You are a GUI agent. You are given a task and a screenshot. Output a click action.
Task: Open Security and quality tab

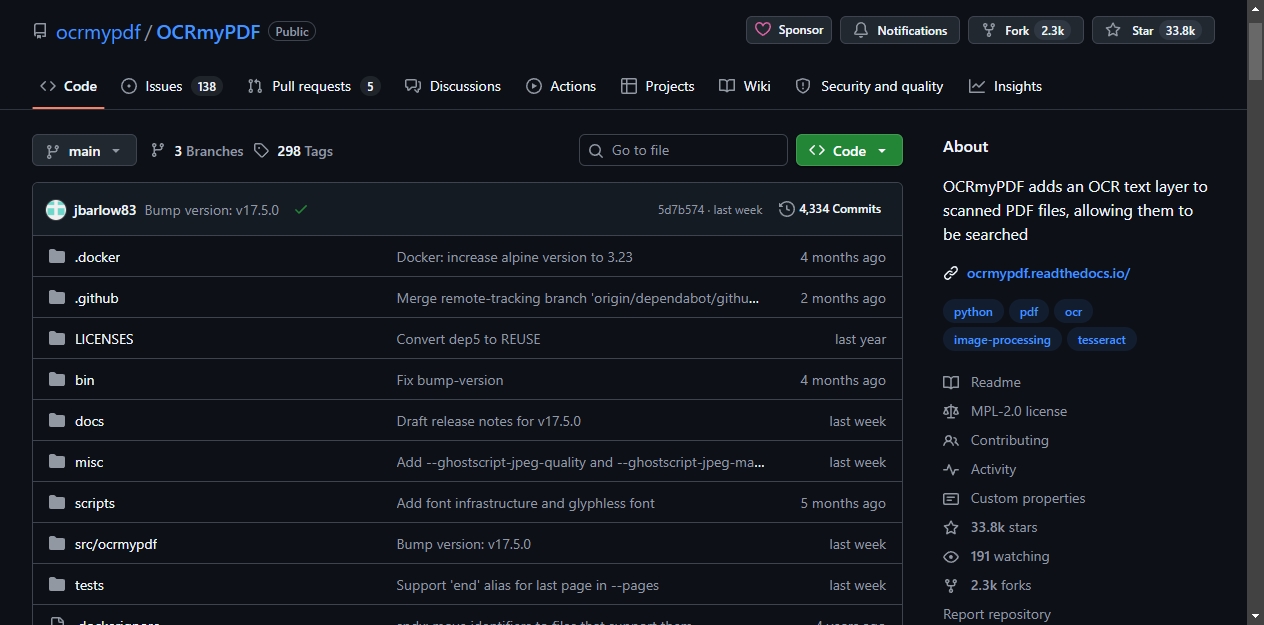pyautogui.click(x=869, y=86)
